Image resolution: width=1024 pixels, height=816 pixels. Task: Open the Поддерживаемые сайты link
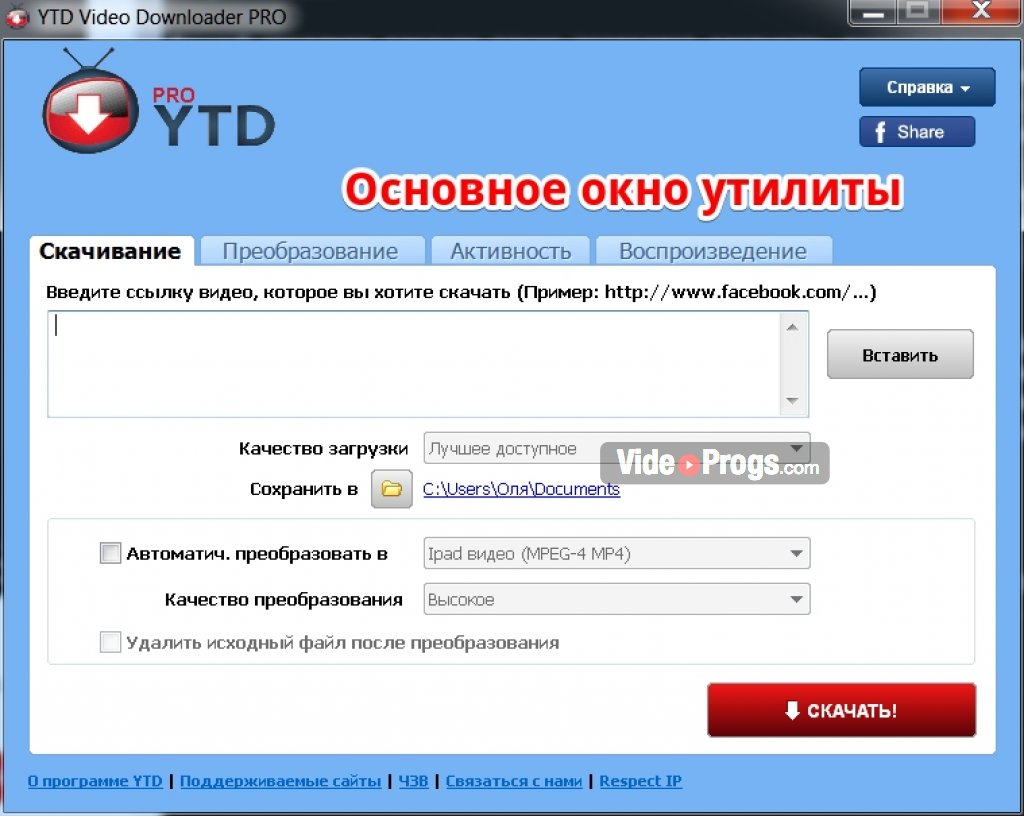coord(280,781)
